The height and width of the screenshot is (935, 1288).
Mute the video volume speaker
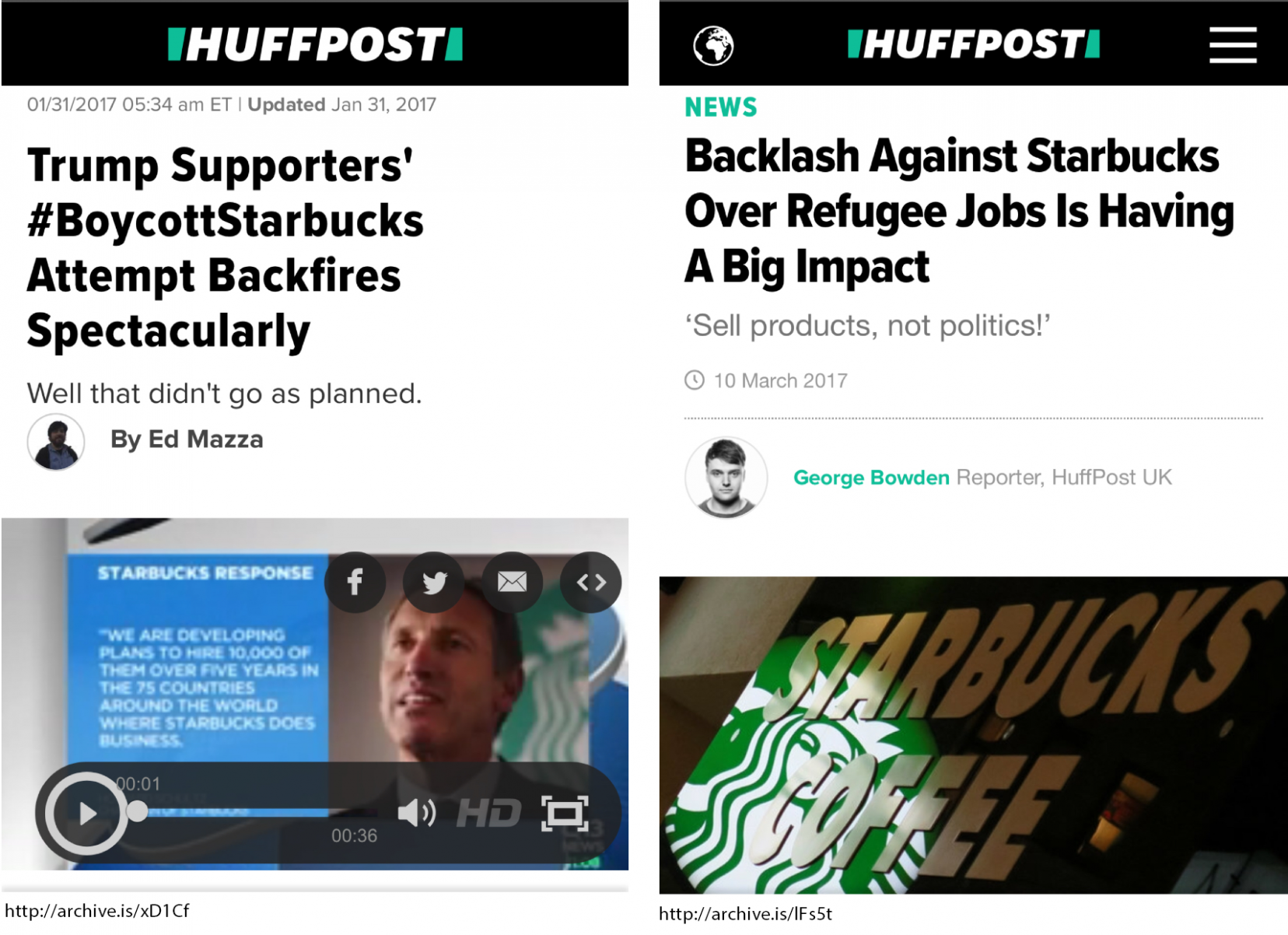(416, 813)
